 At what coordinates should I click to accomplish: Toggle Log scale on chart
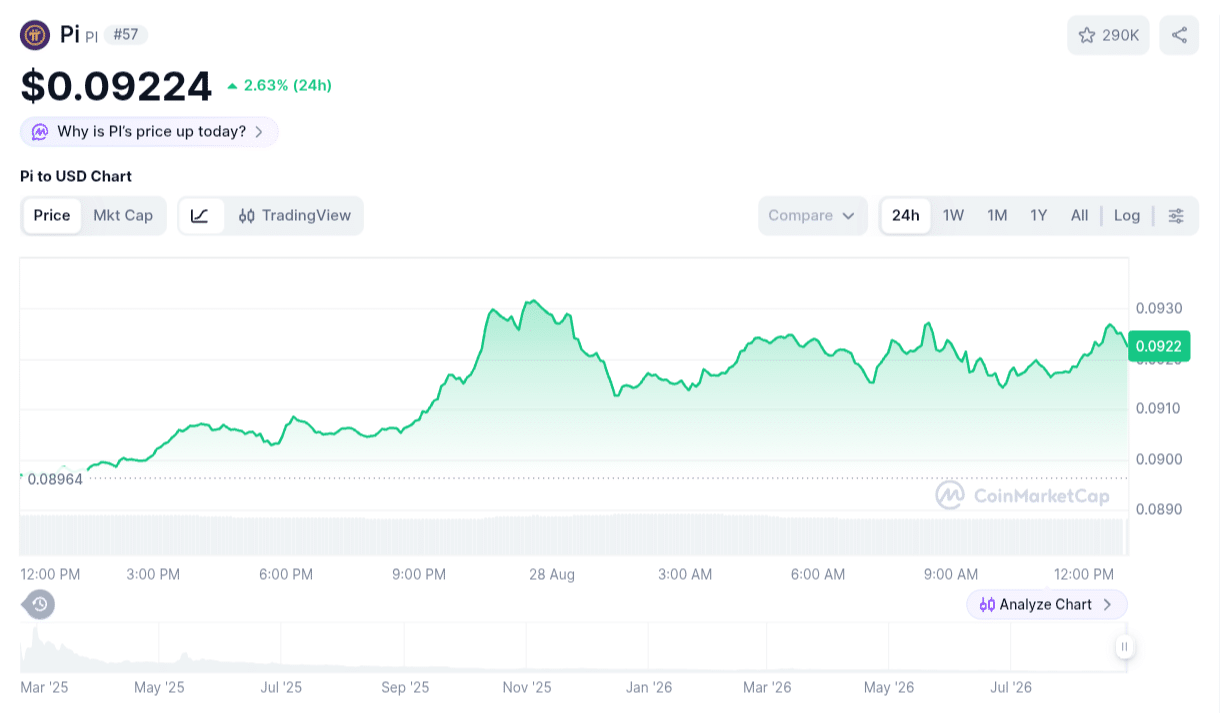1127,216
